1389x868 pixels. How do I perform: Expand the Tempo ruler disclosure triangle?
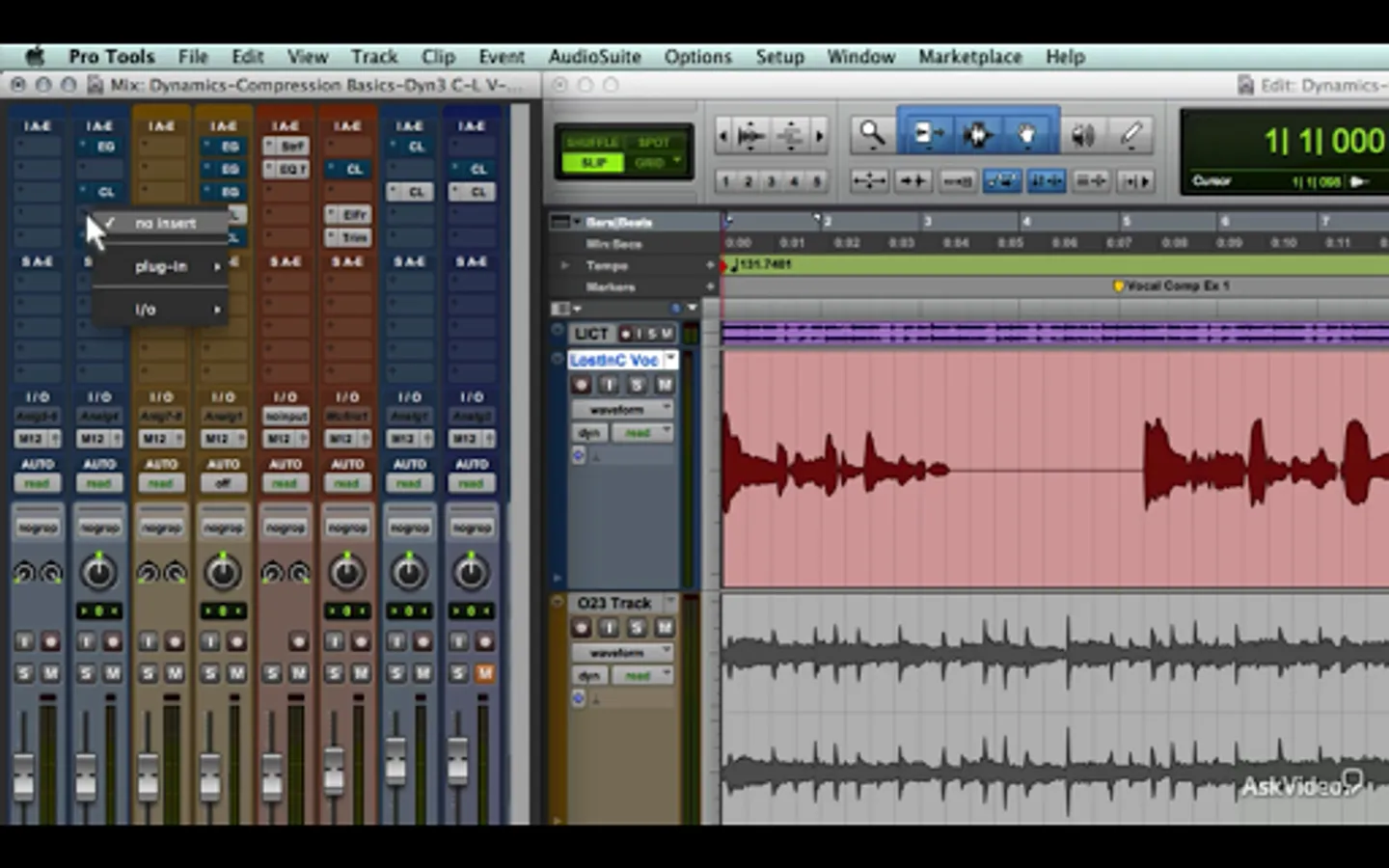click(x=565, y=265)
